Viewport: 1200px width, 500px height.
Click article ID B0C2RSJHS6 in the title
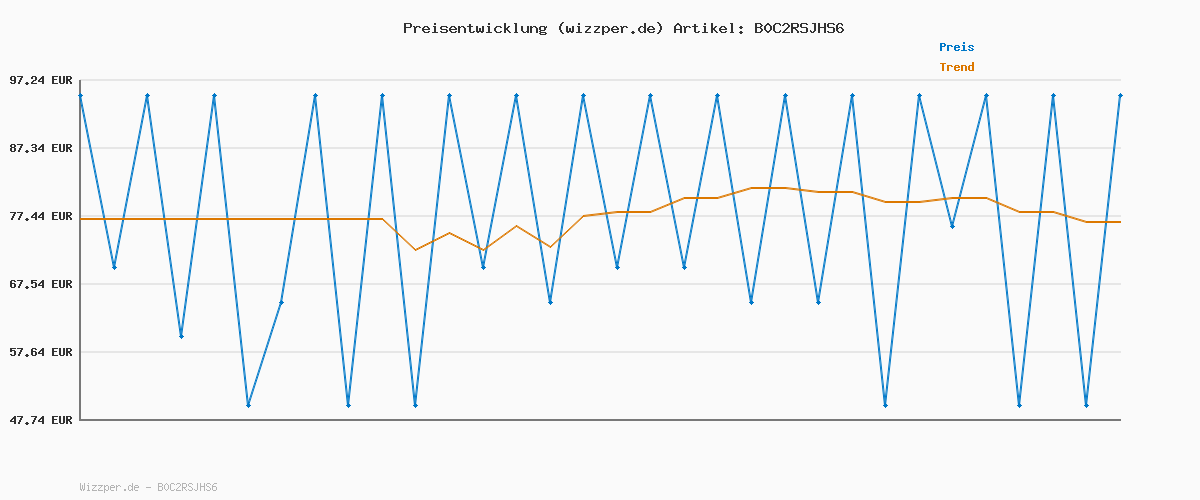[x=798, y=28]
